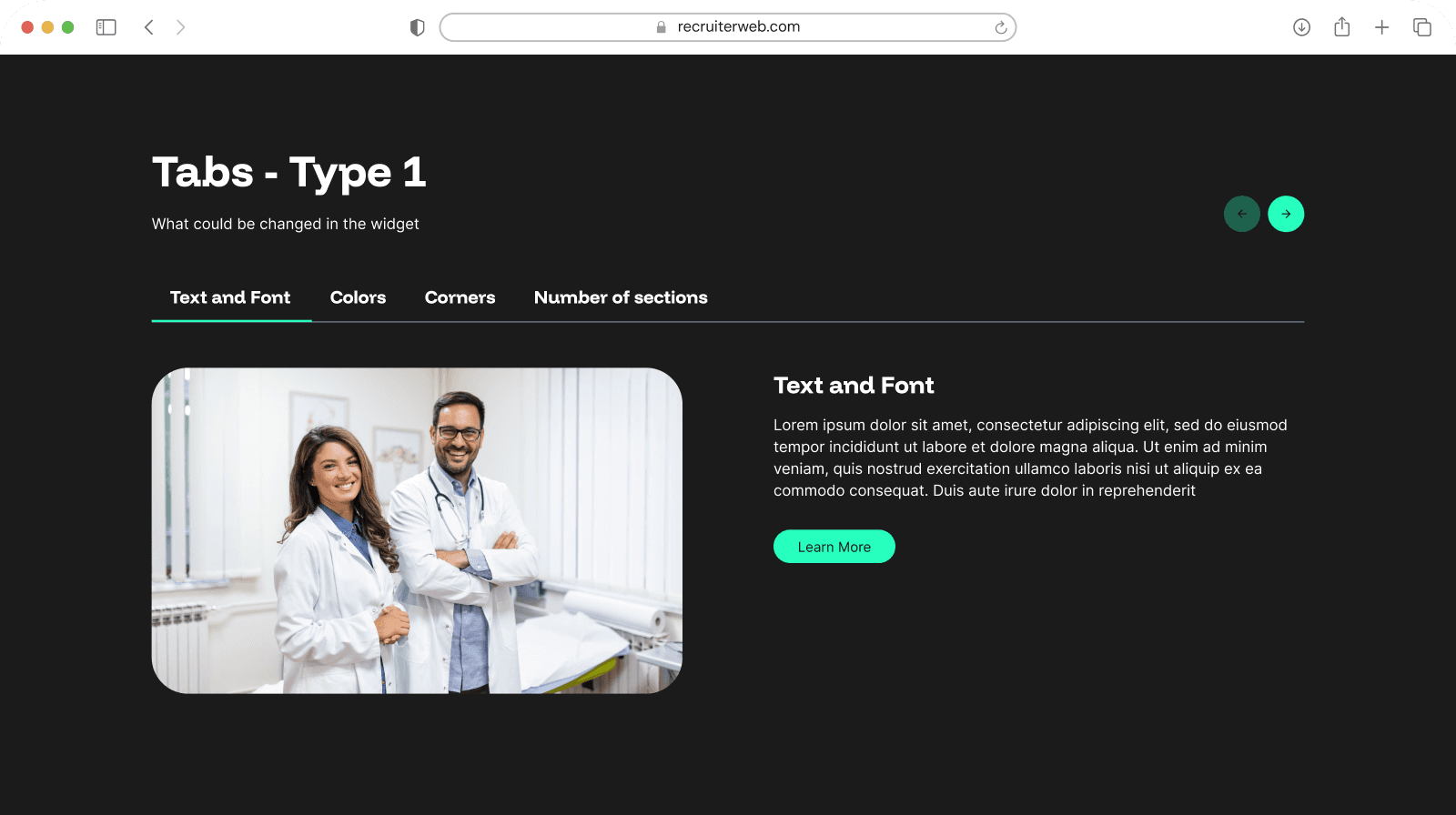Click the green macOS fullscreen window button
Viewport: 1456px width, 815px height.
(x=67, y=27)
